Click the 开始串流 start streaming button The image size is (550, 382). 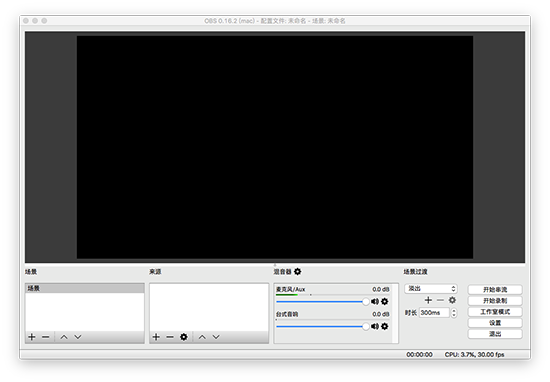[495, 290]
